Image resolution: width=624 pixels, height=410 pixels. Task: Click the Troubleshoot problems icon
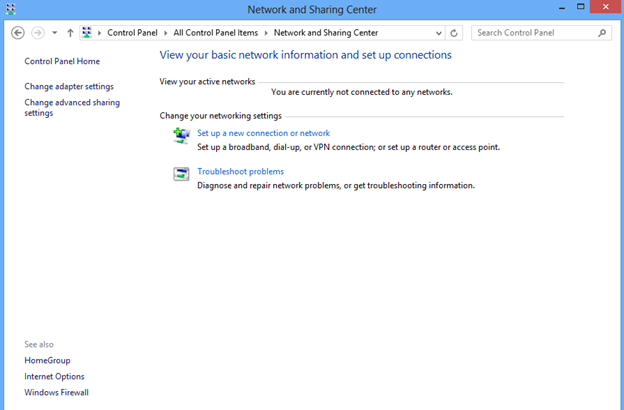(x=181, y=174)
